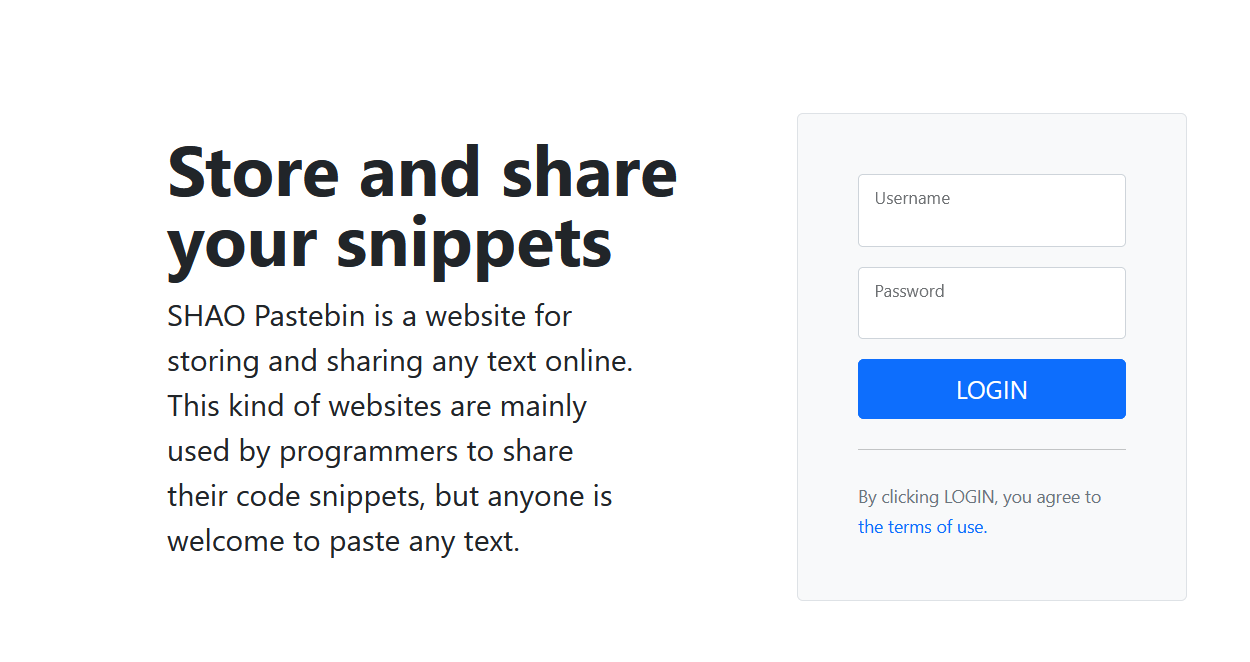Click the 'Store and share your snippets' heading
Screen dimensions: 1250x662
point(420,205)
